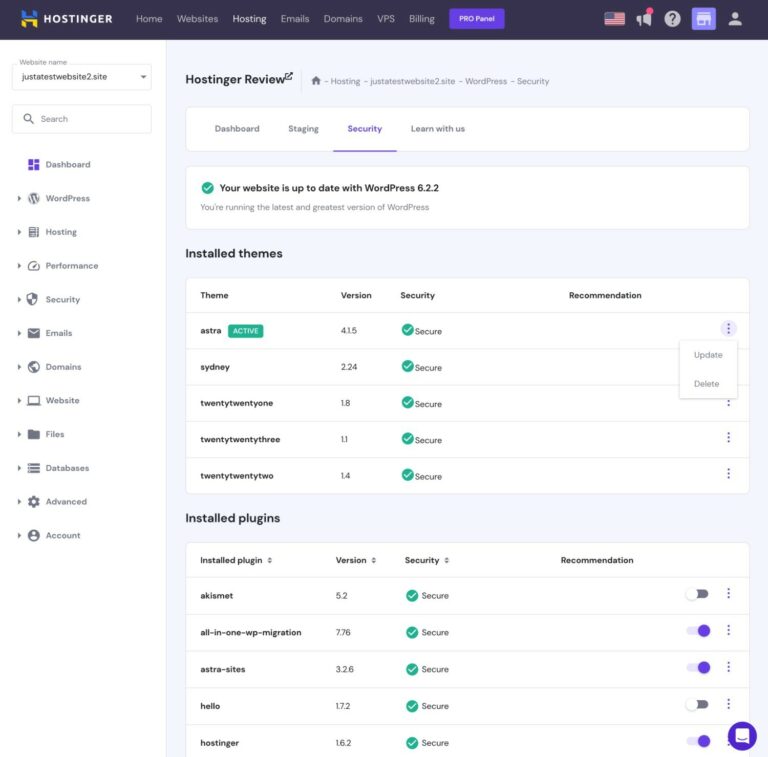Click the Security shield icon in sidebar
The height and width of the screenshot is (757, 768).
[x=32, y=299]
